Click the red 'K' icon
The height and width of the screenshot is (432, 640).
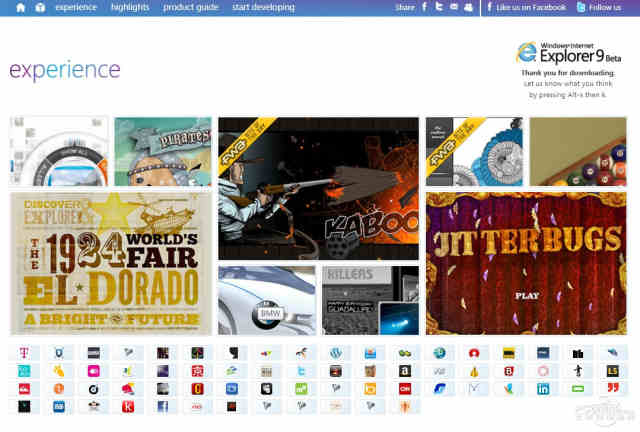pos(128,407)
